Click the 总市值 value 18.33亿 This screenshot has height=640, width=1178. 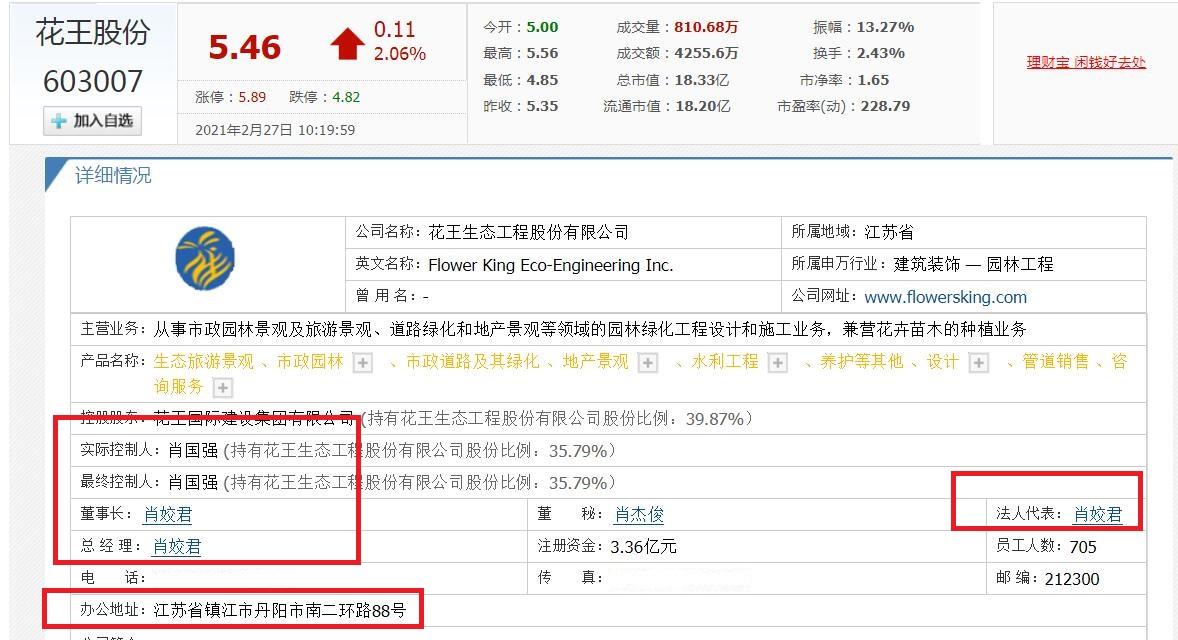702,80
